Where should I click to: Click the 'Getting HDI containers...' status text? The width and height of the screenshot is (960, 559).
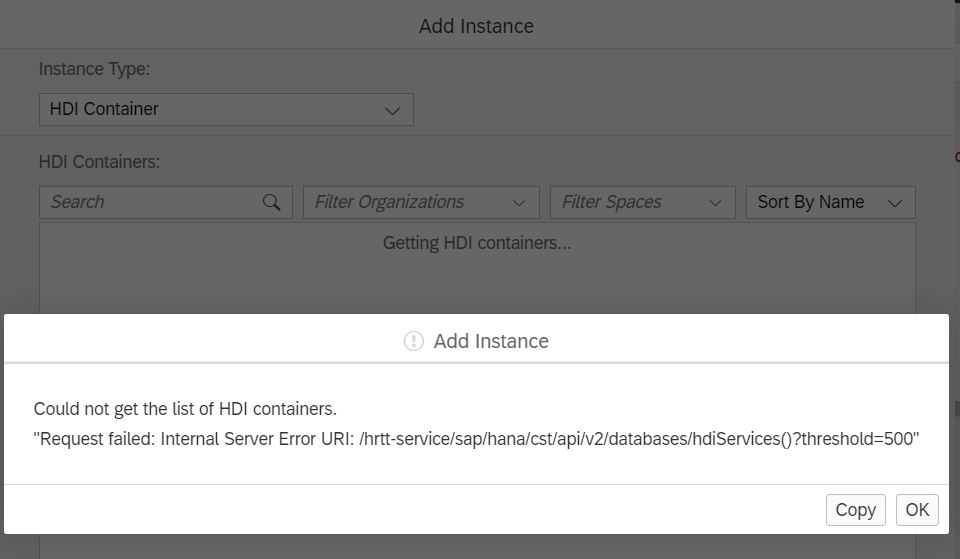[477, 243]
